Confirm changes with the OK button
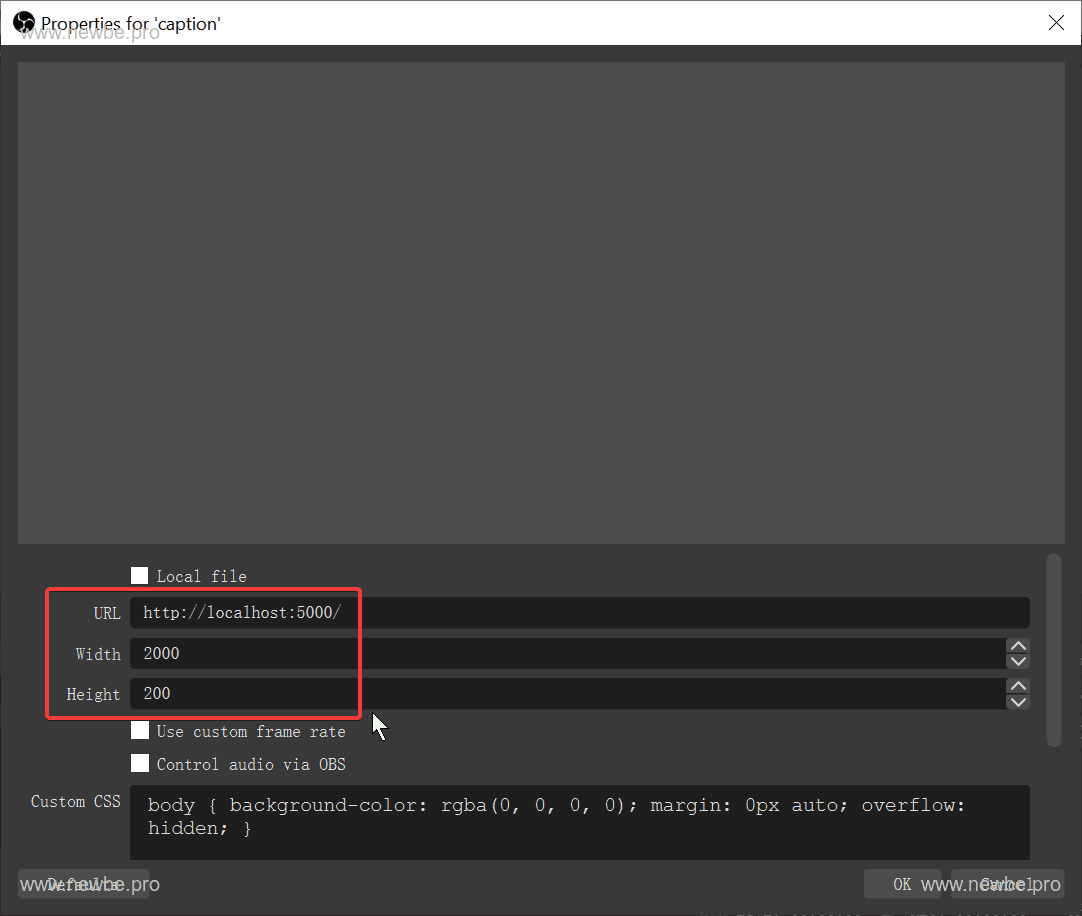This screenshot has height=916, width=1082. 901,884
